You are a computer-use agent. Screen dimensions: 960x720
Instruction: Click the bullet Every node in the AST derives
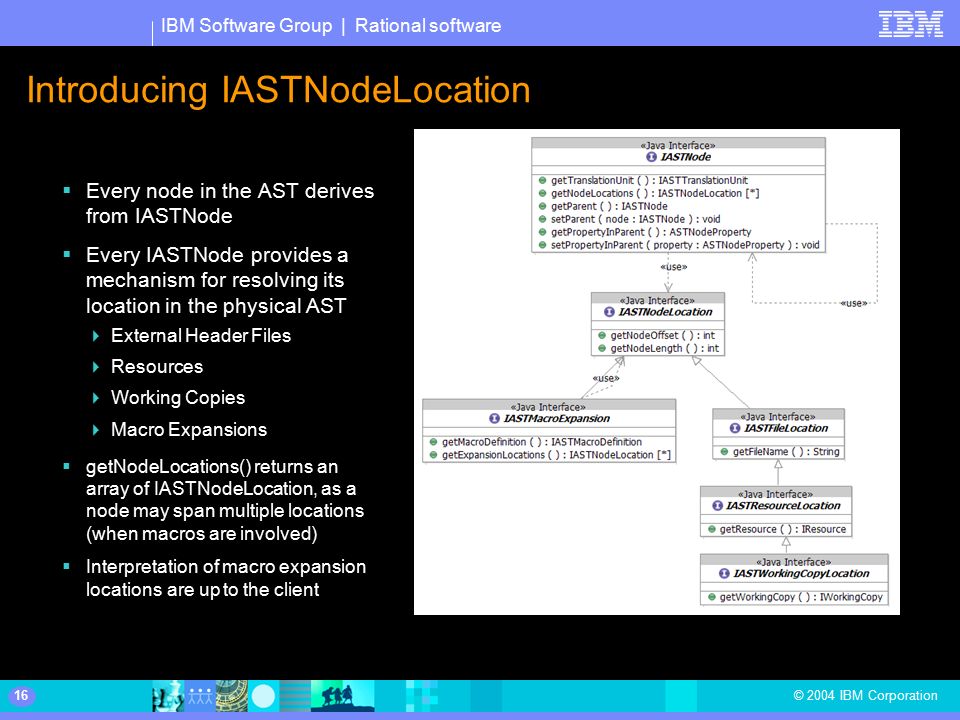click(x=230, y=203)
